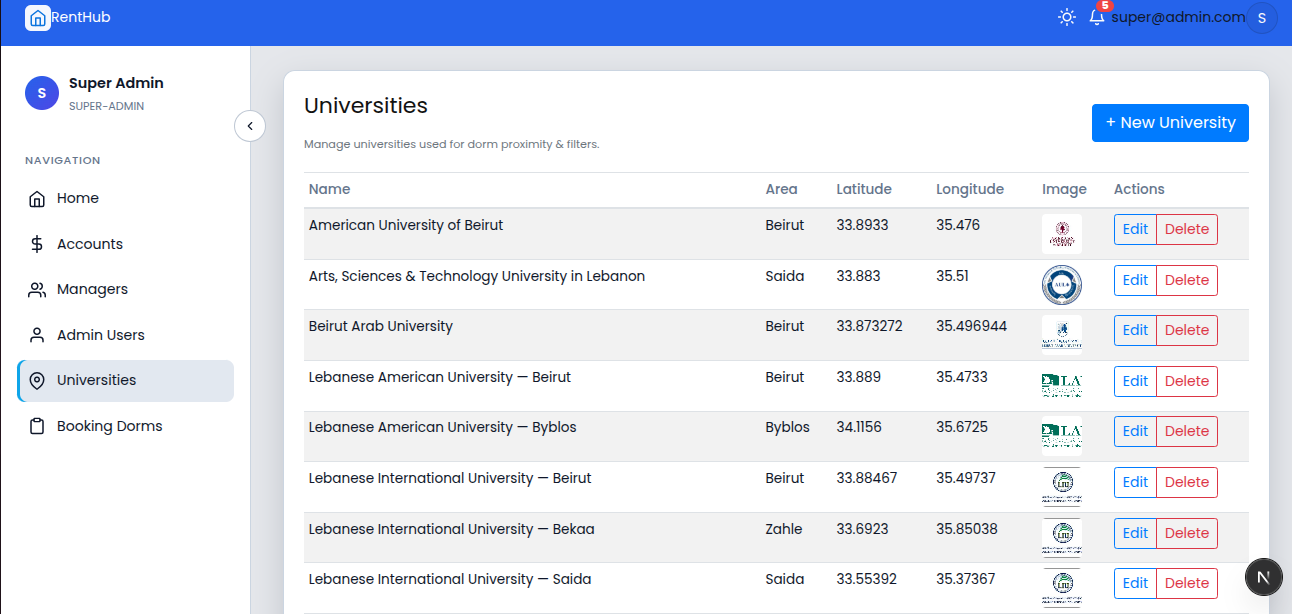The width and height of the screenshot is (1292, 614).
Task: Click the Universities map pin icon
Action: pyautogui.click(x=37, y=381)
